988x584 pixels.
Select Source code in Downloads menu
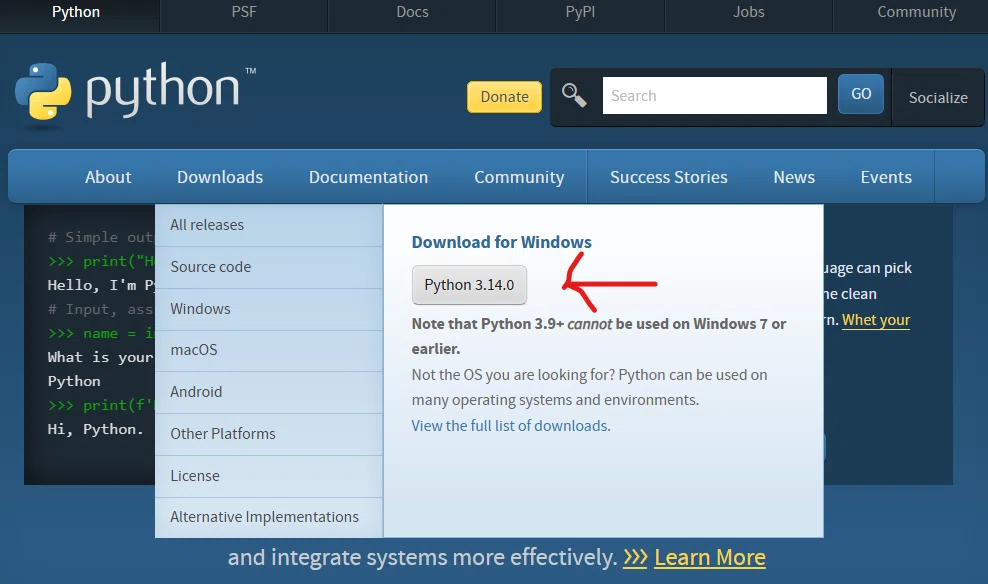pyautogui.click(x=269, y=267)
